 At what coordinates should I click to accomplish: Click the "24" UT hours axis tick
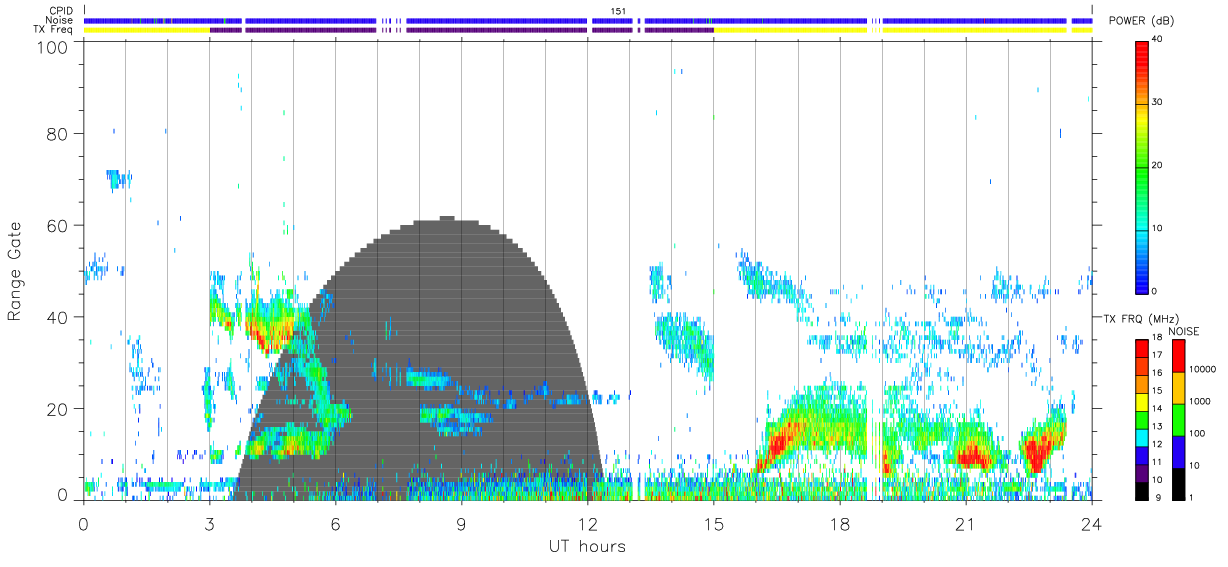[1091, 523]
